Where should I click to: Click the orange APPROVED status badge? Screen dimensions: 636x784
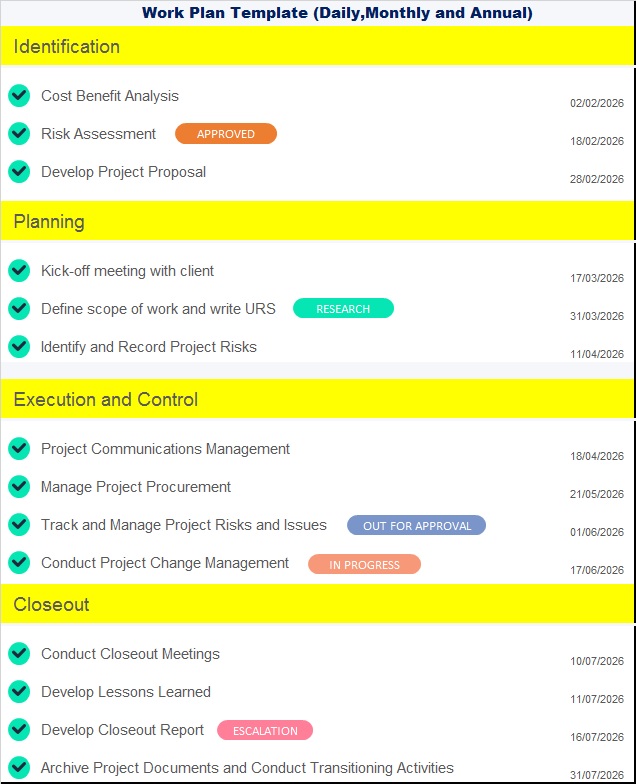coord(226,134)
